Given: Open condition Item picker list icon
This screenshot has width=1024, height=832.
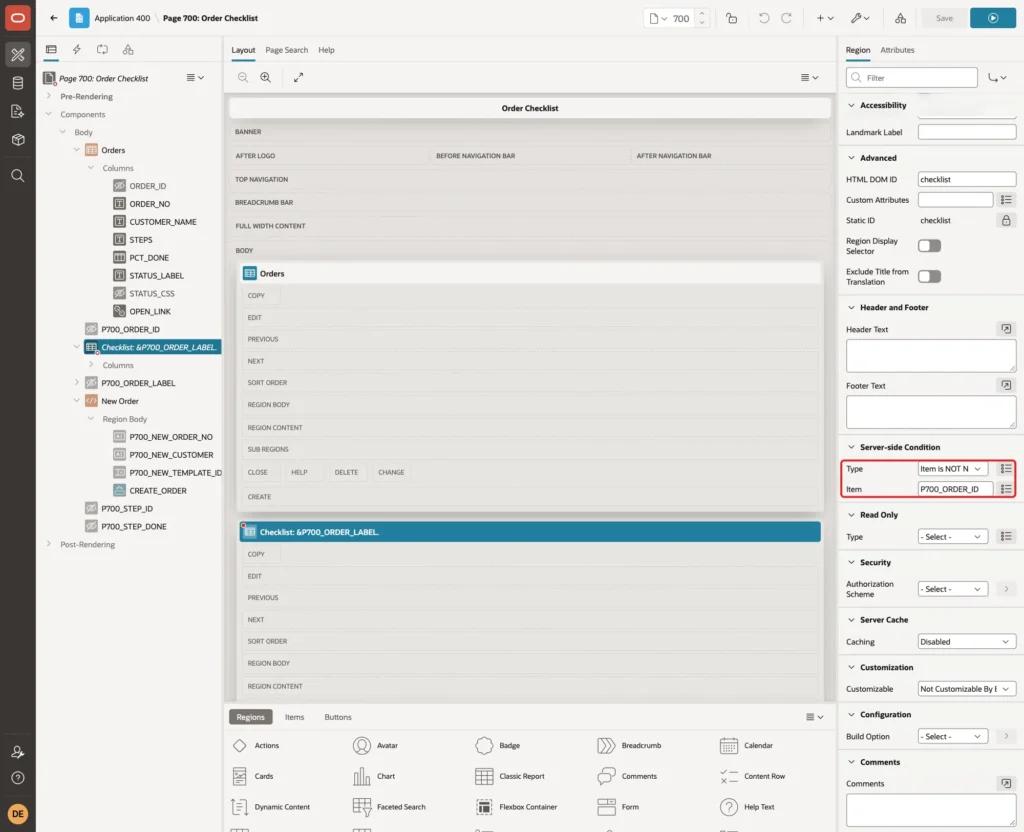Looking at the screenshot, I should tap(1006, 488).
